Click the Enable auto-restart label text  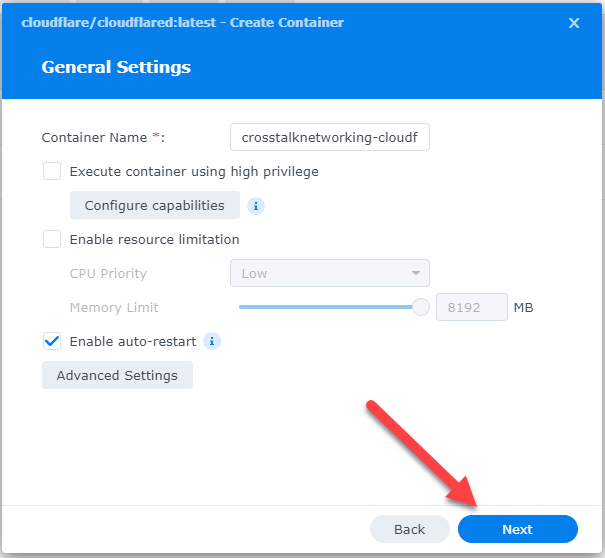(133, 342)
